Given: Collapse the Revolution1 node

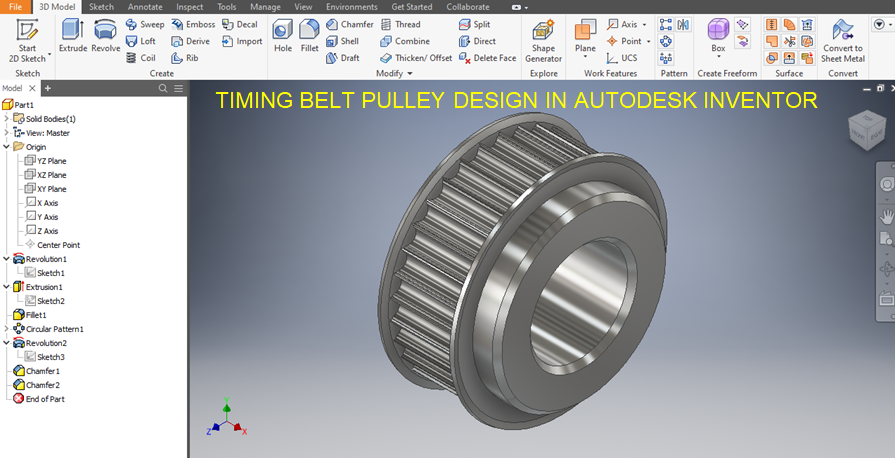Looking at the screenshot, I should click(6, 259).
